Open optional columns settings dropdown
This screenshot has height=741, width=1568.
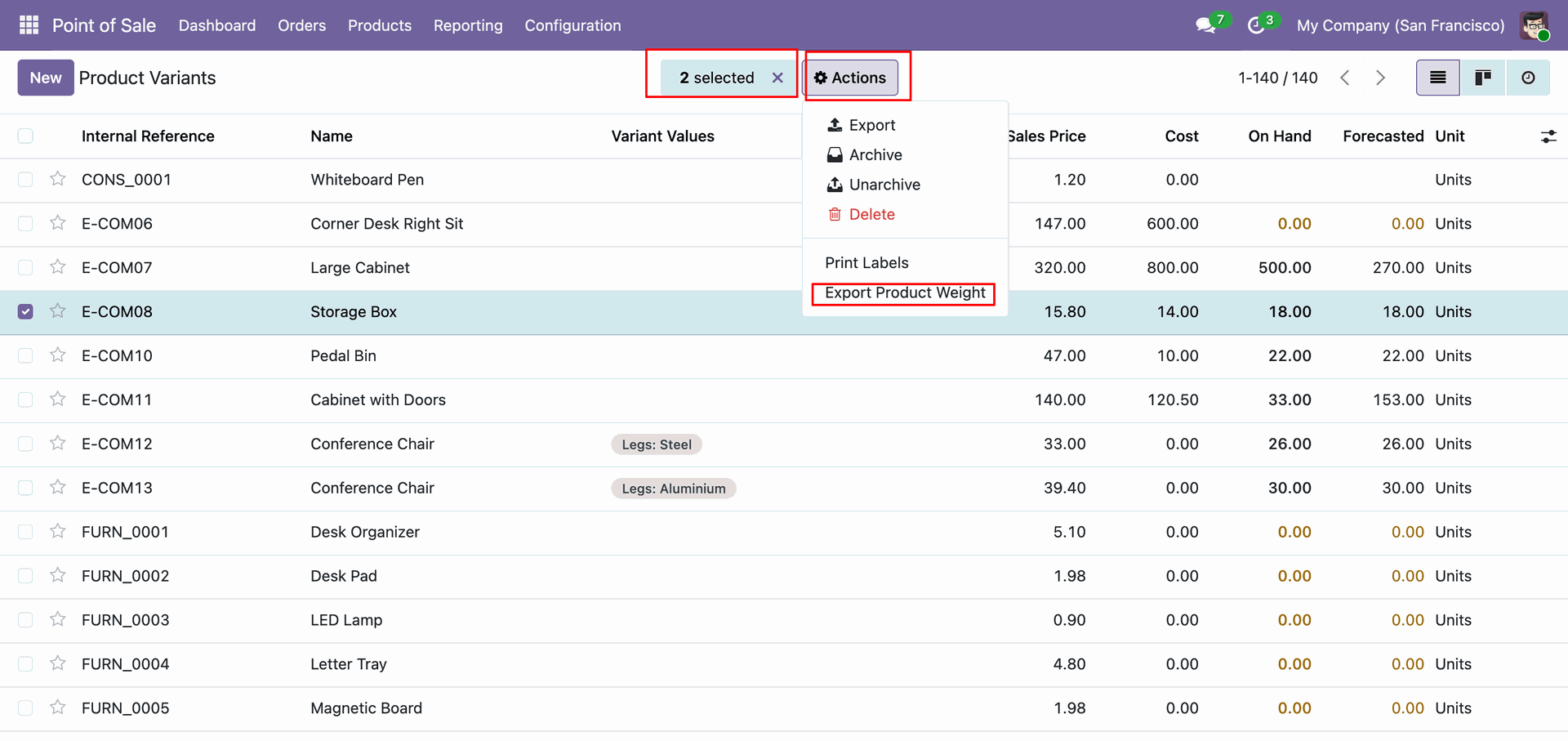(x=1548, y=136)
